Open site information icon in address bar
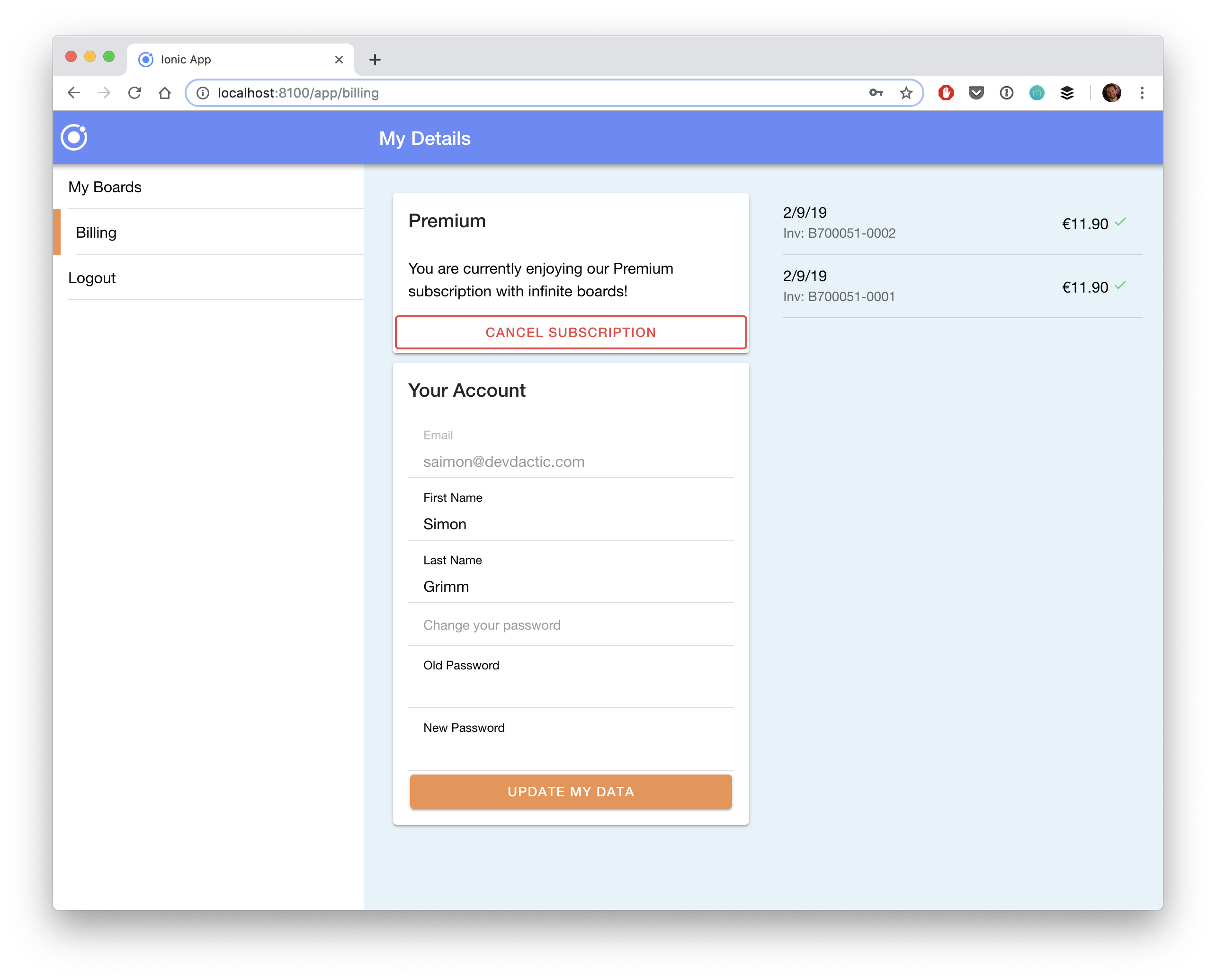 pos(203,93)
